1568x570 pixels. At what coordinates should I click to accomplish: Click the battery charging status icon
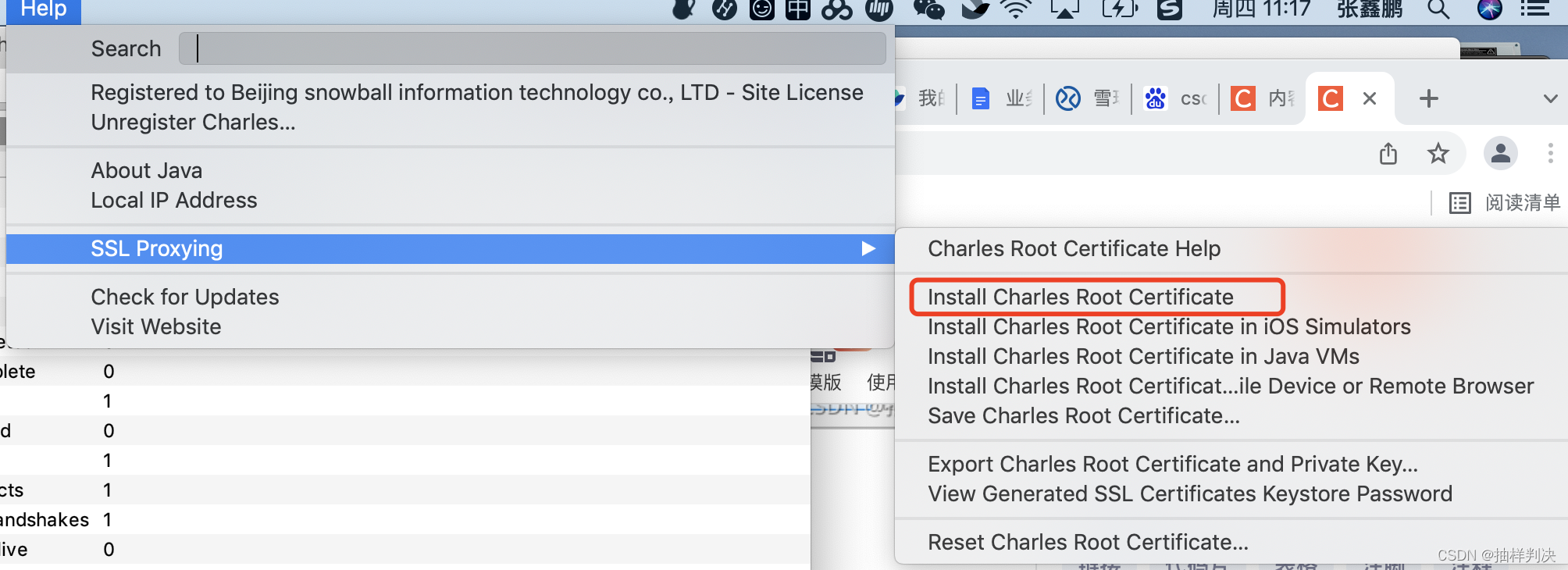[1119, 9]
